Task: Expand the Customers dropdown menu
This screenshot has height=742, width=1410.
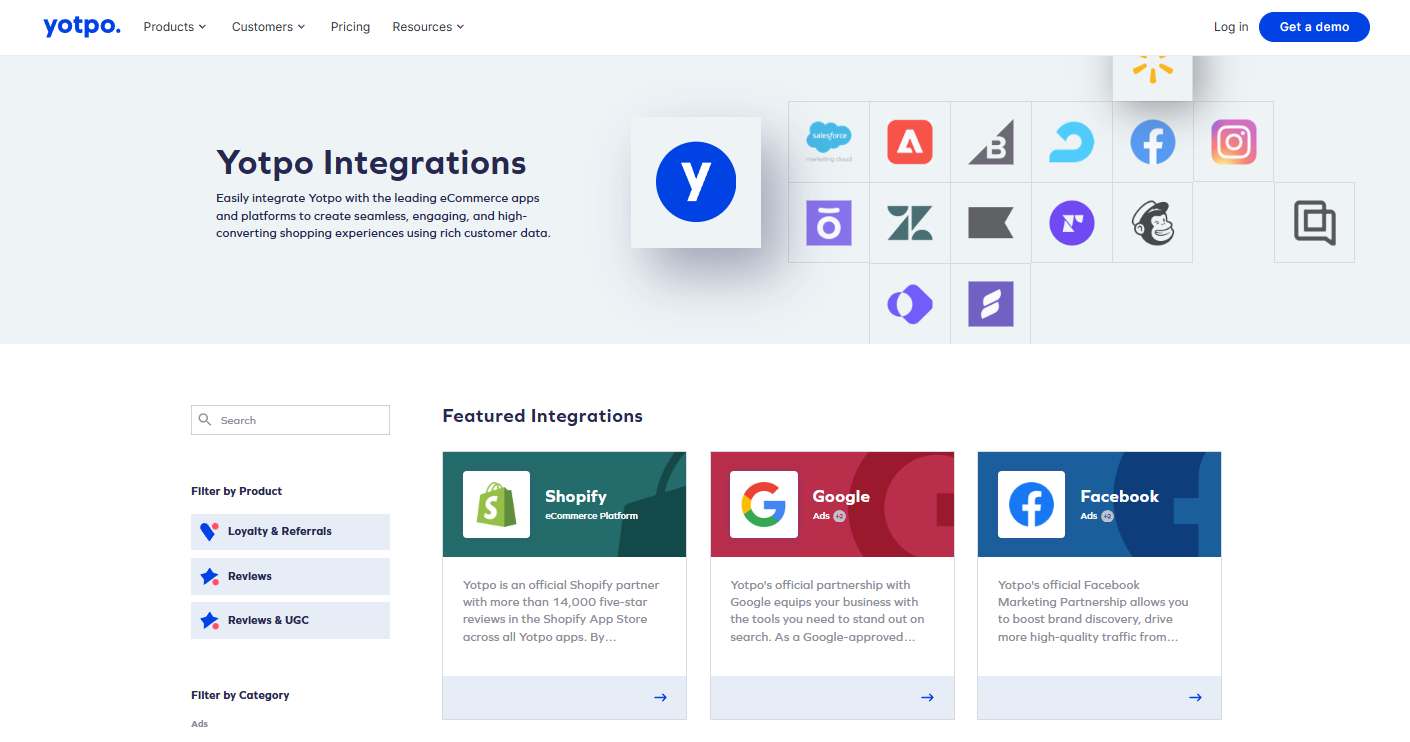Action: [268, 27]
